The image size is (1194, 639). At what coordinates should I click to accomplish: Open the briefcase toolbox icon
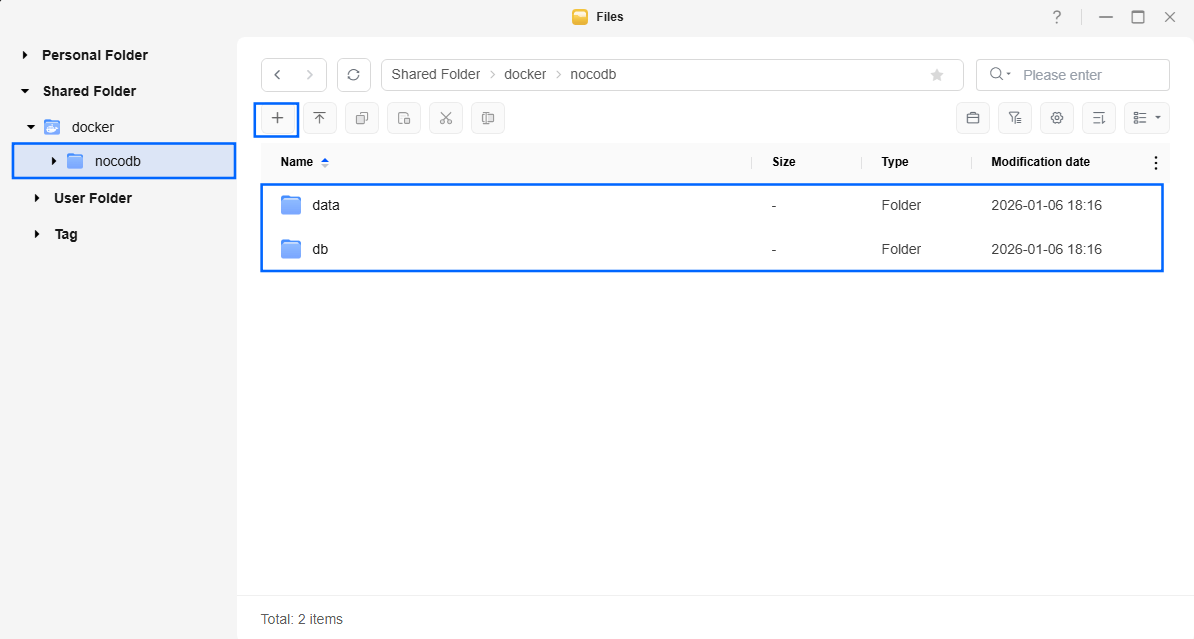coord(972,118)
